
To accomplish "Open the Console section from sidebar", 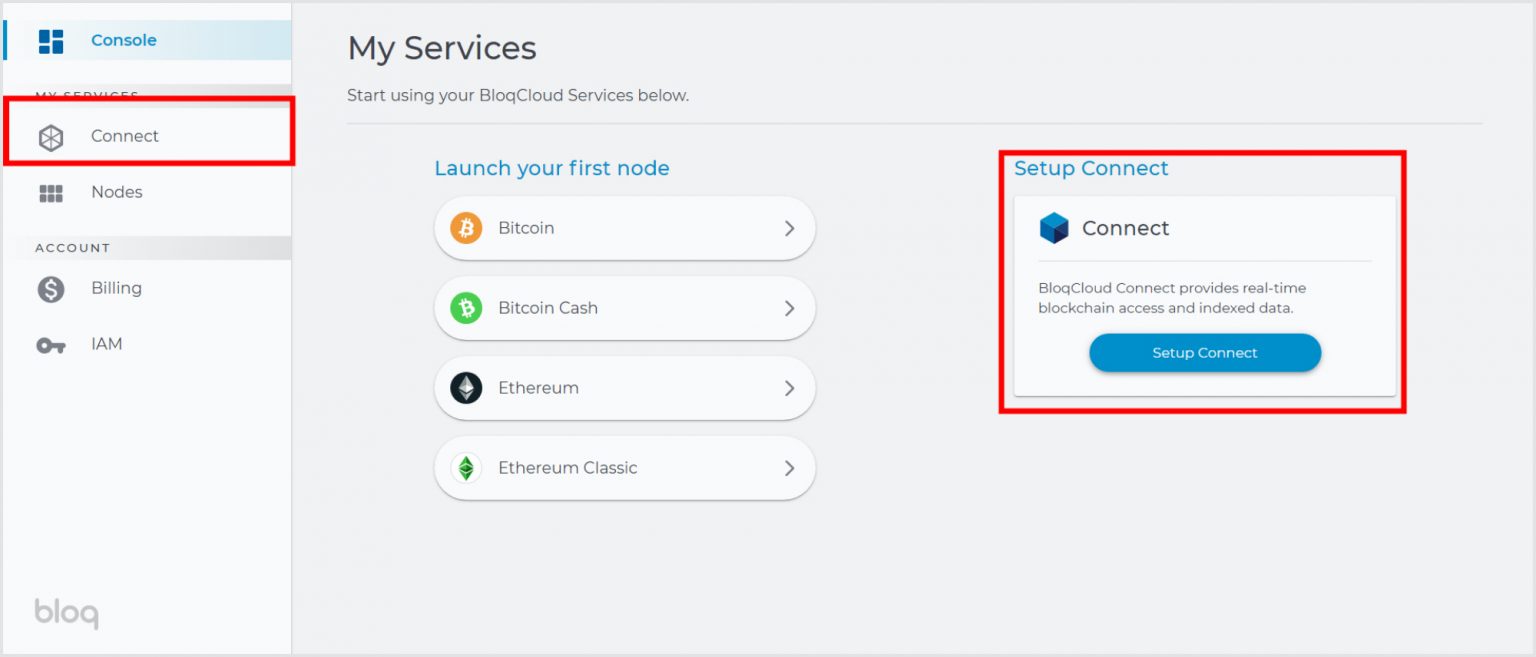I will (123, 40).
